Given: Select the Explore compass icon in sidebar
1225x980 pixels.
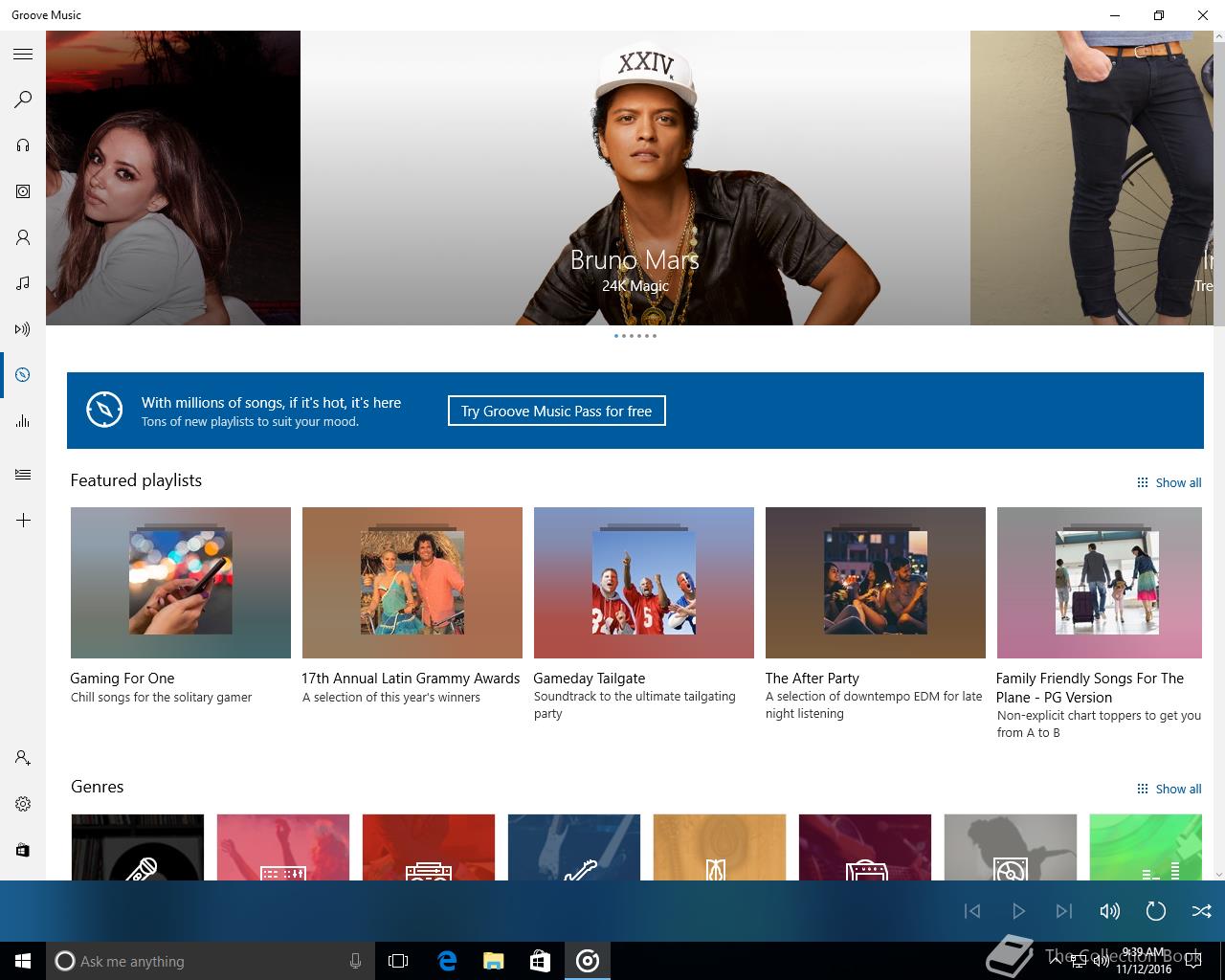Looking at the screenshot, I should pyautogui.click(x=23, y=375).
